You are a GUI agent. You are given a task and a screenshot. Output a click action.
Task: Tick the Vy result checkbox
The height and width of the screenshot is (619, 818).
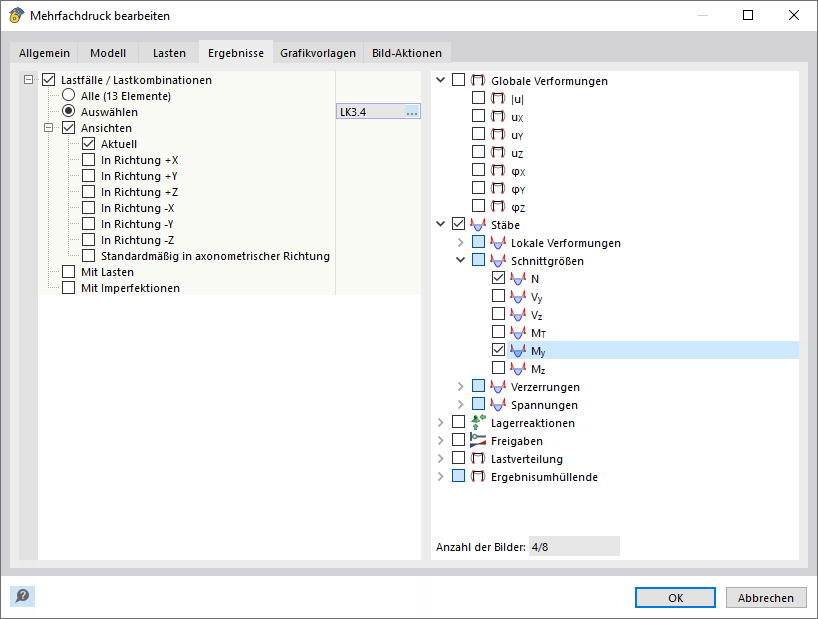pyautogui.click(x=498, y=296)
